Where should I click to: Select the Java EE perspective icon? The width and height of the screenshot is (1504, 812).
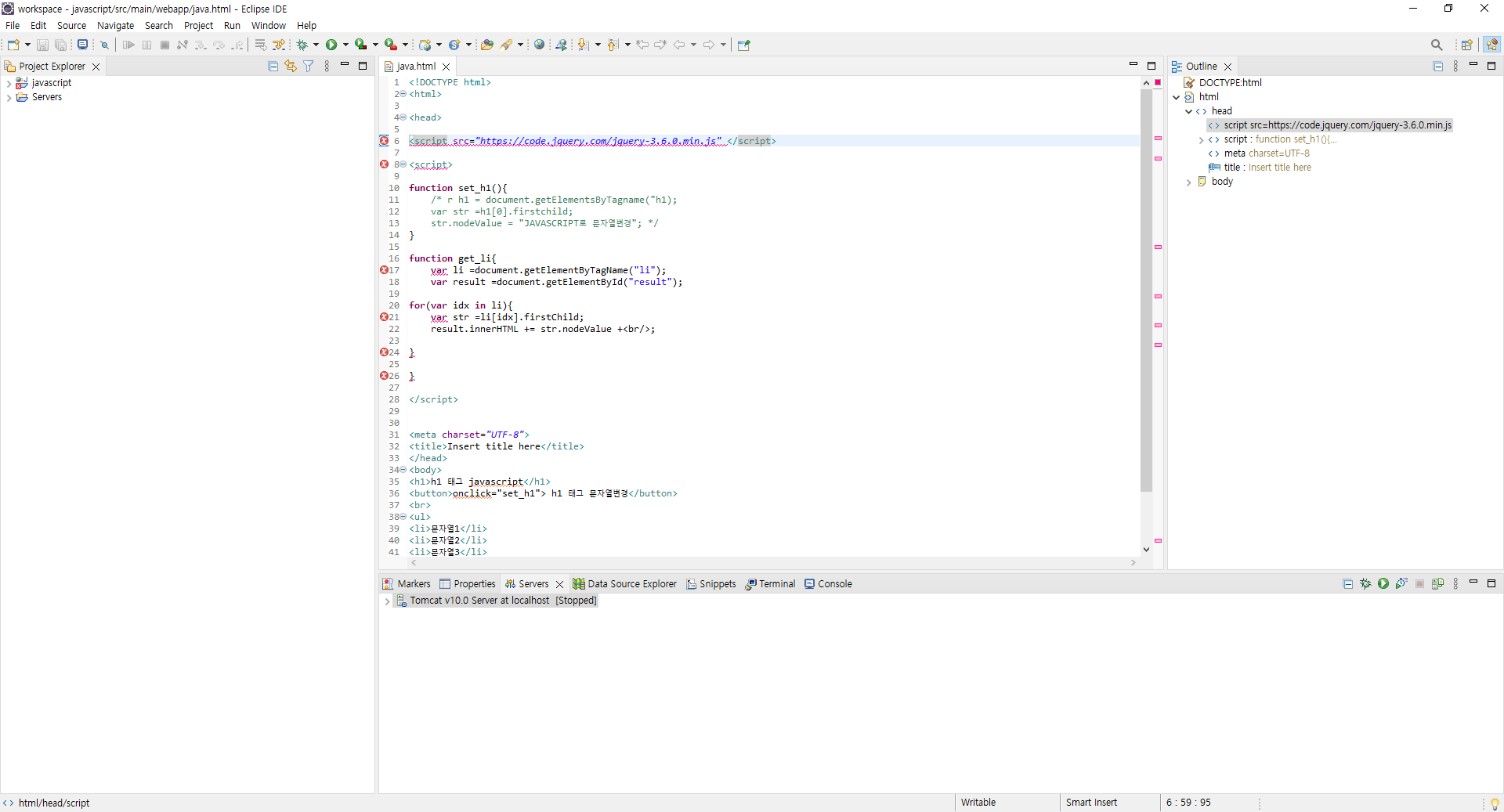1491,45
